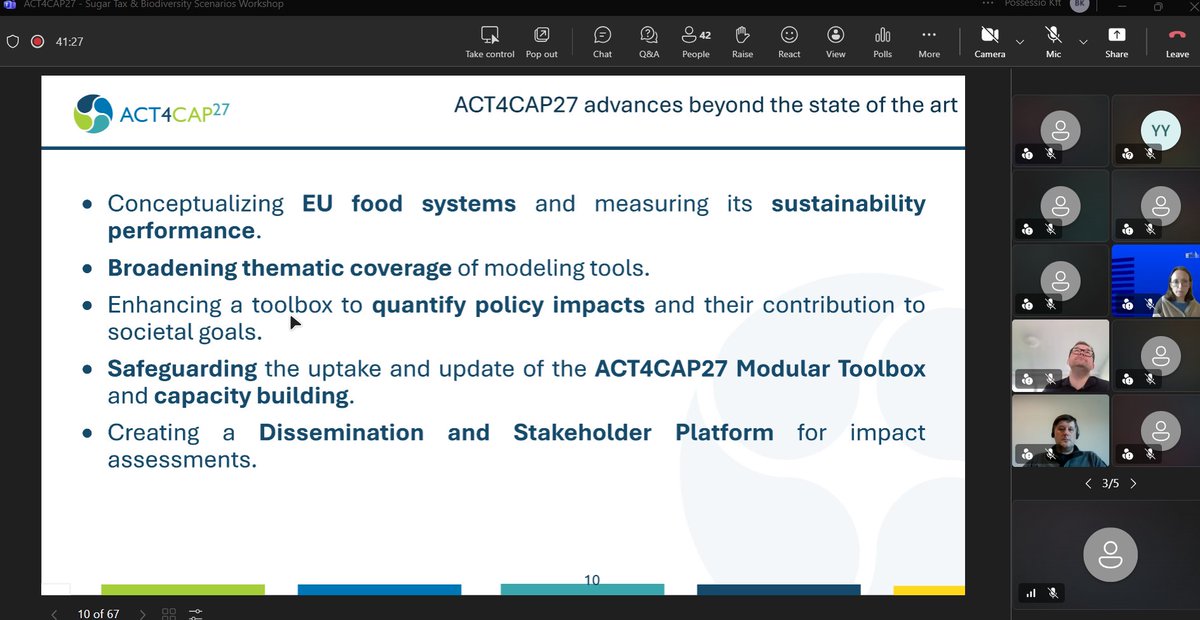1200x620 pixels.
Task: Click 'capacity building' in the slide
Action: pyautogui.click(x=252, y=395)
